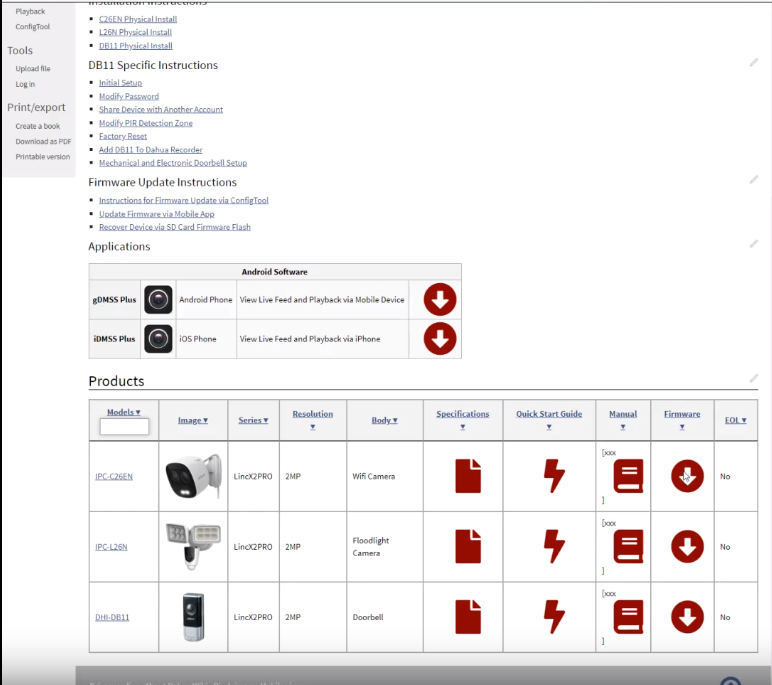Sort table by Body column
Screen dimensions: 772x685
pos(385,420)
